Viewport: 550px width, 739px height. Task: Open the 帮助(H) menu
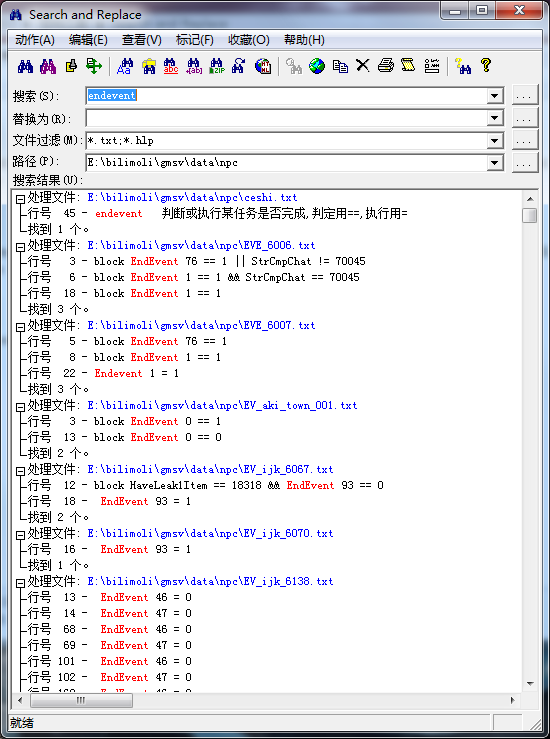coord(304,40)
